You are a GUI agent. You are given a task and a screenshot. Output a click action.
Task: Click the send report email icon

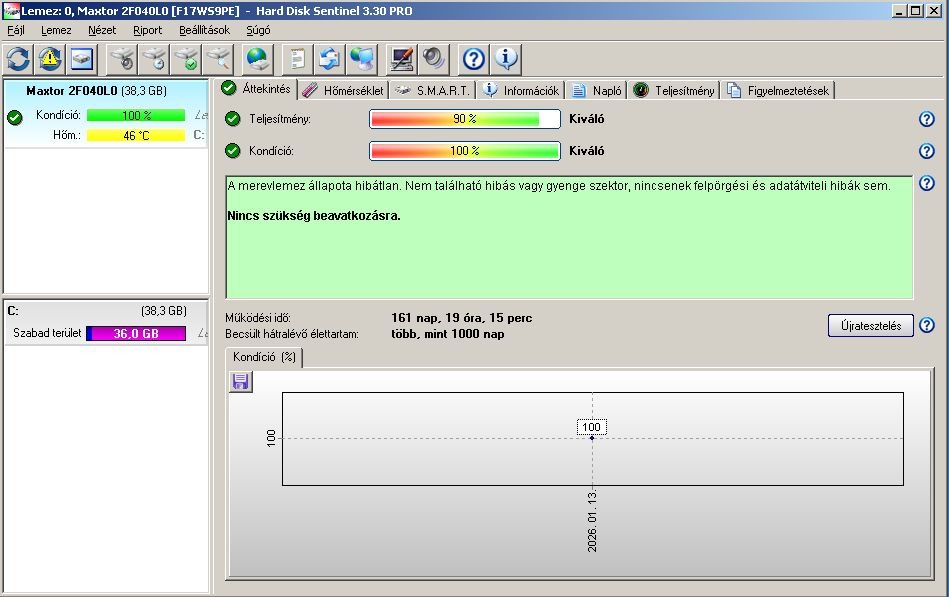(x=329, y=59)
